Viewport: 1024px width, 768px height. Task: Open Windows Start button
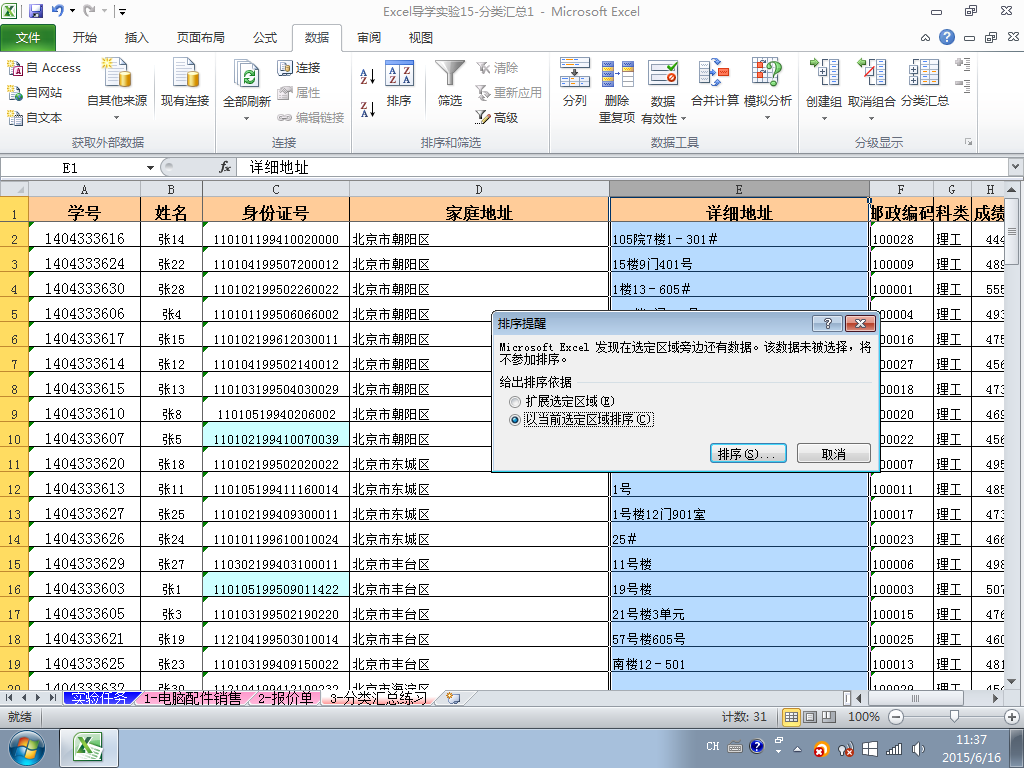[x=26, y=748]
